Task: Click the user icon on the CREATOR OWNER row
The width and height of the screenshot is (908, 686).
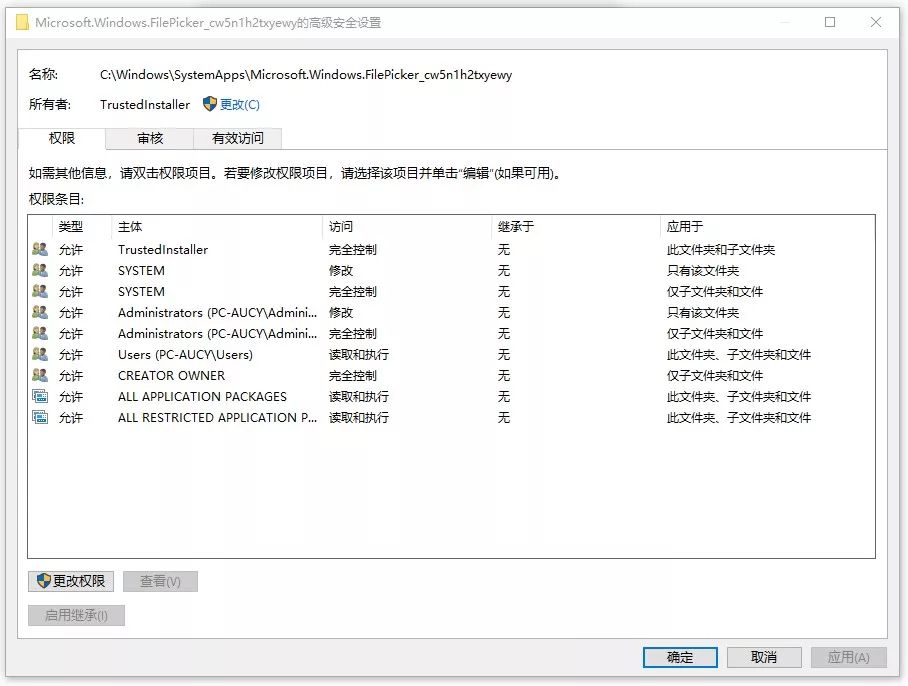Action: pos(40,375)
